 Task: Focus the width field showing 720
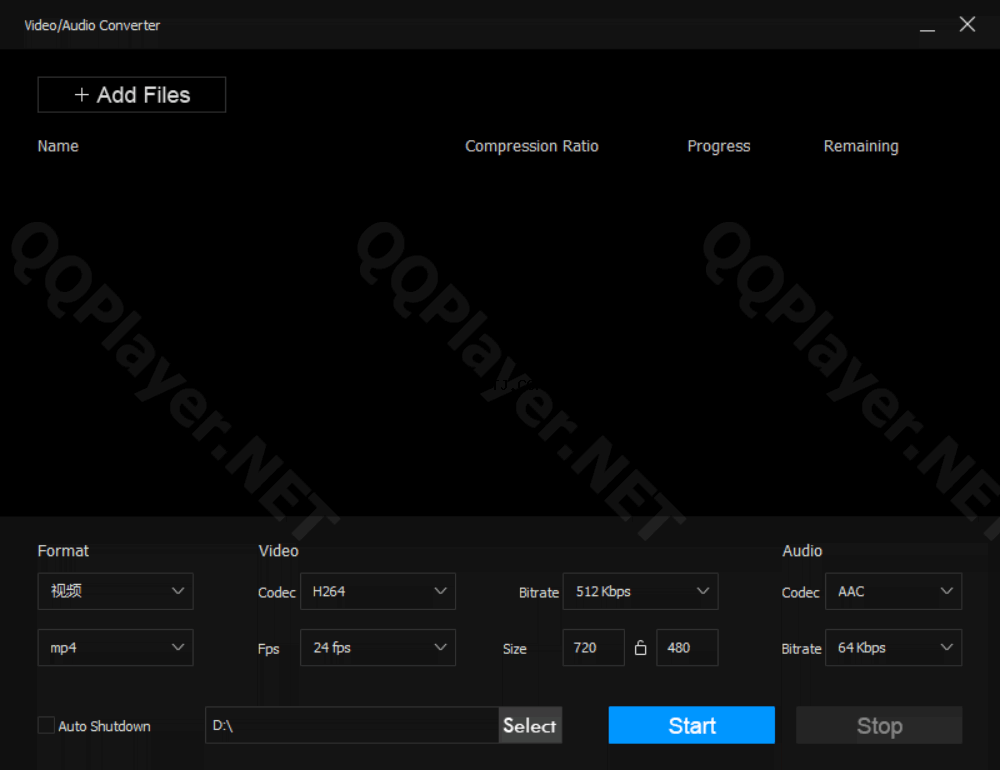[593, 648]
